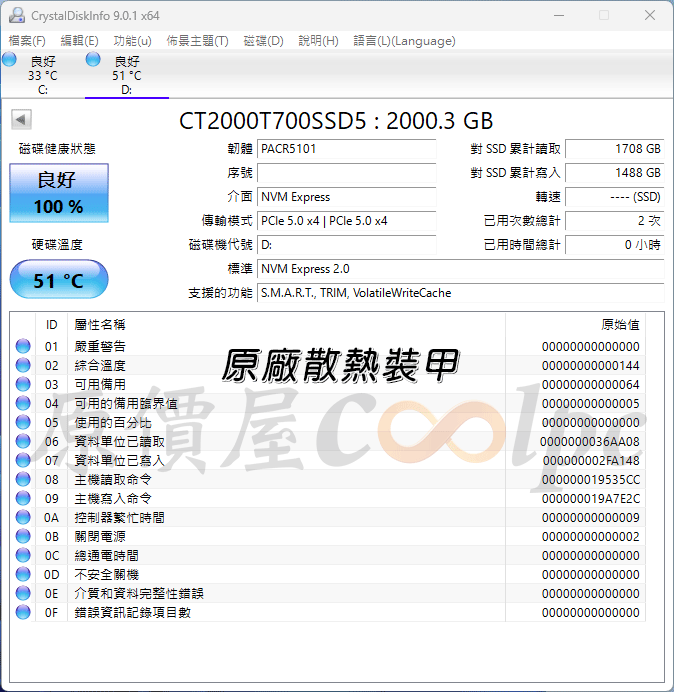Click status orb of row 0D 不安全關機
The image size is (674, 692).
pyautogui.click(x=23, y=574)
